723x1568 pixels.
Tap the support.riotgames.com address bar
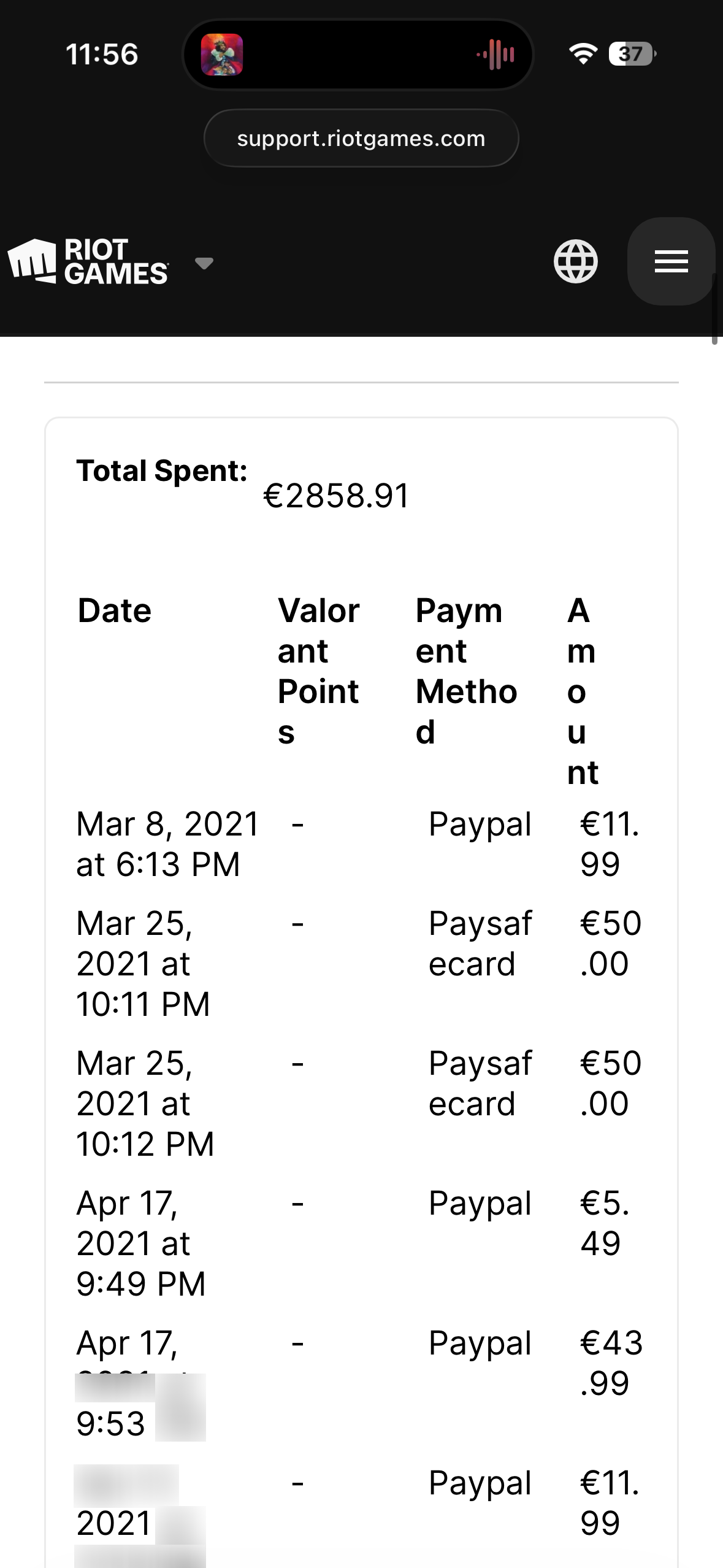tap(361, 139)
